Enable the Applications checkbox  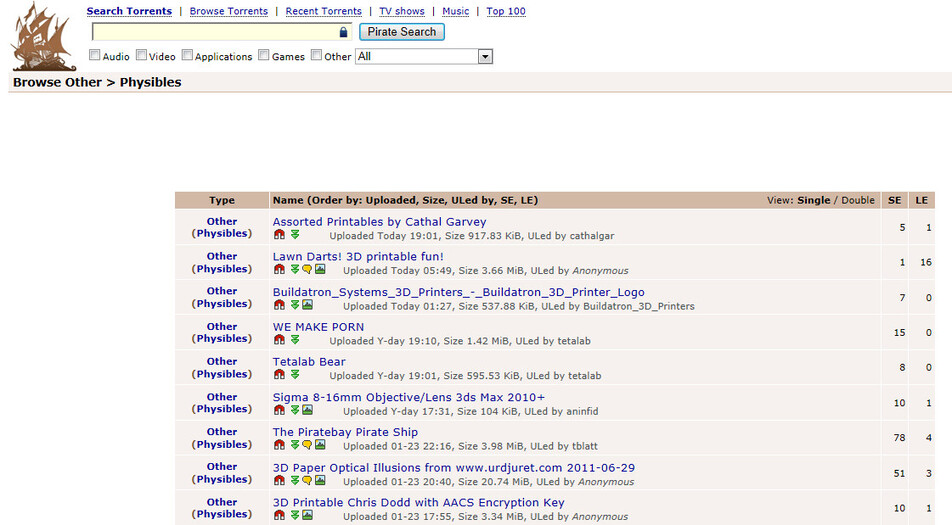187,55
